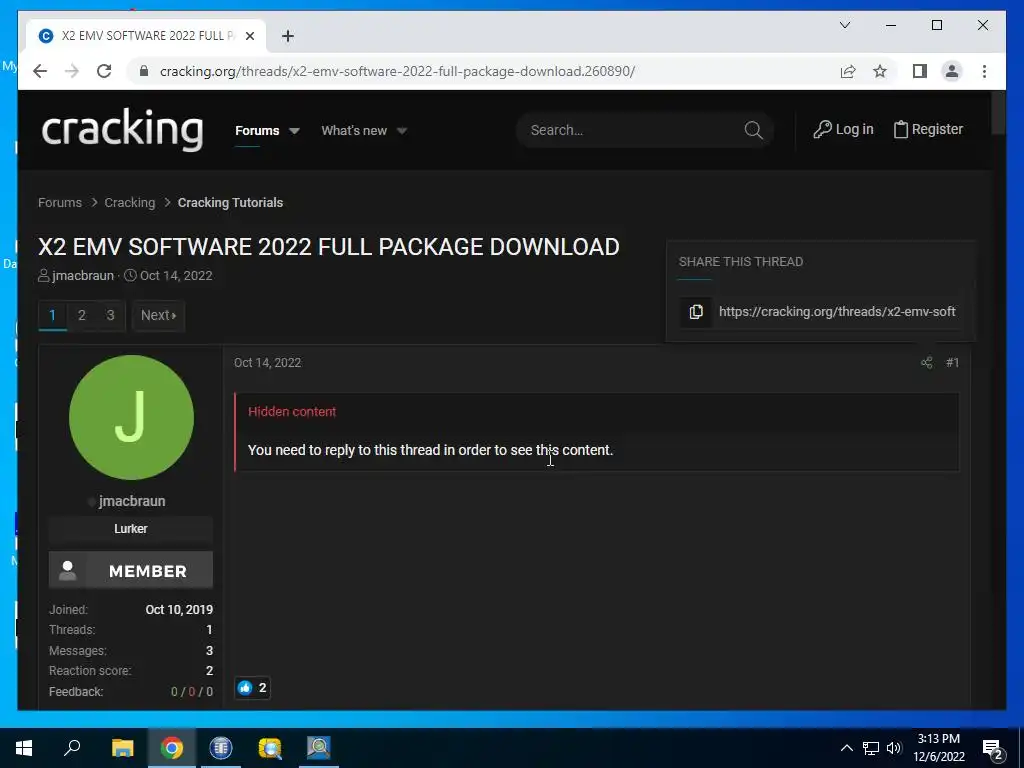Click the Hidden content heading
The height and width of the screenshot is (768, 1024).
coord(292,411)
